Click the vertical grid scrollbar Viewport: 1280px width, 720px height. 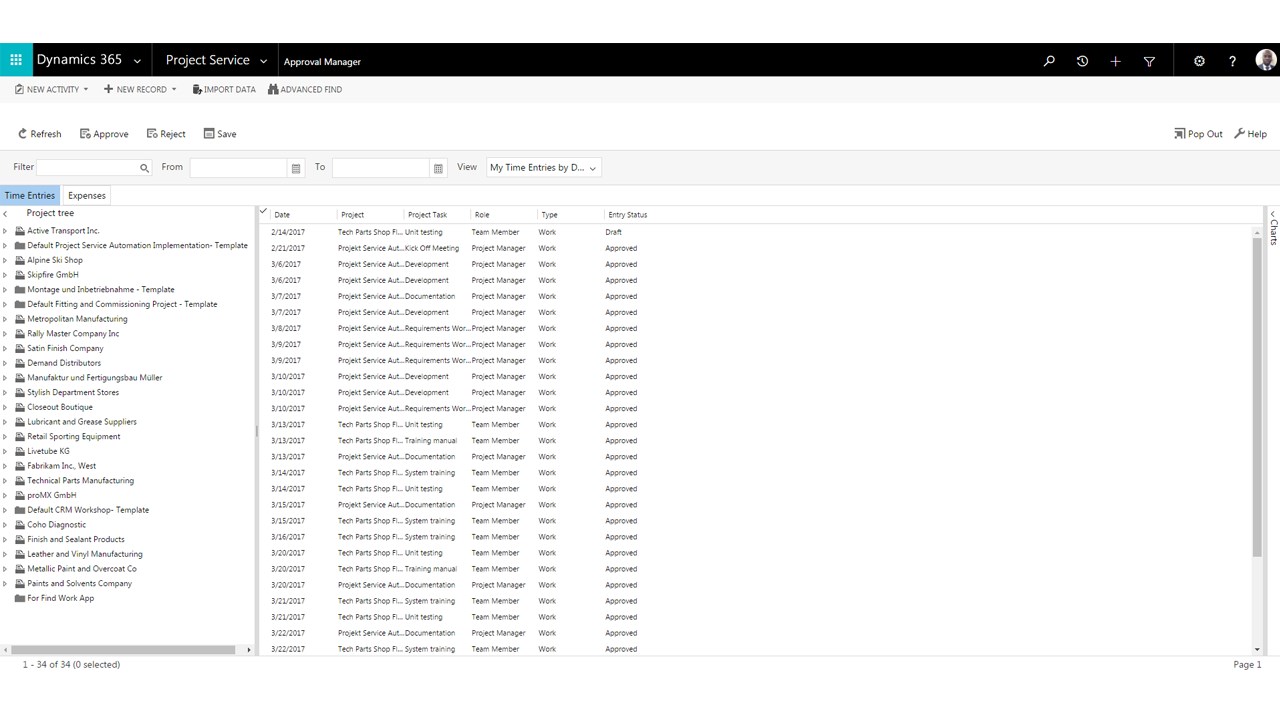click(x=1257, y=396)
